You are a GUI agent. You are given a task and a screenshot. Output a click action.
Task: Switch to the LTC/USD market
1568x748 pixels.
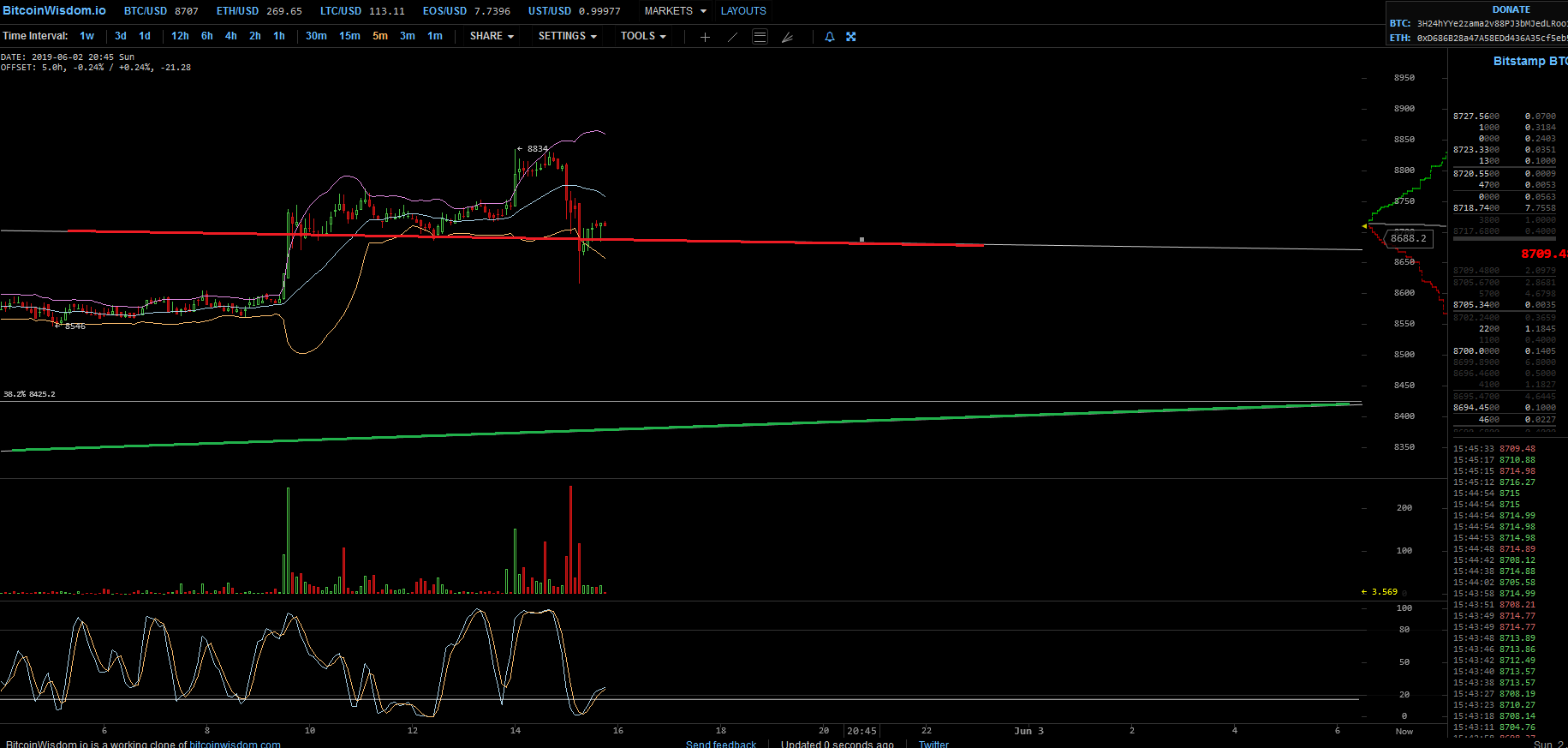tap(362, 11)
